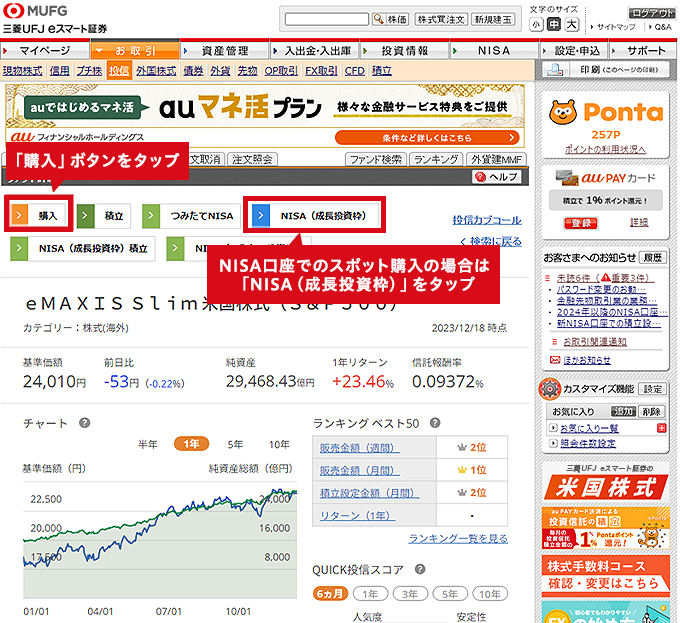
Task: Click the 投信カブコール link
Action: click(x=487, y=220)
